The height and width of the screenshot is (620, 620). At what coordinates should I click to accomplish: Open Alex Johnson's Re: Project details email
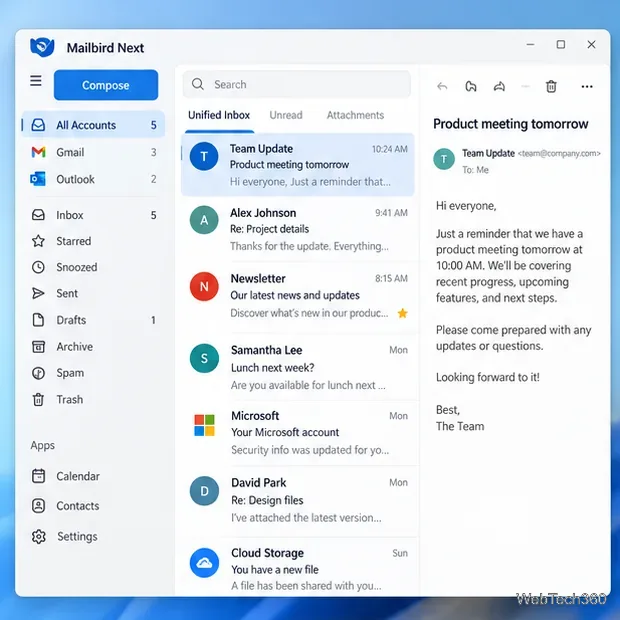298,229
